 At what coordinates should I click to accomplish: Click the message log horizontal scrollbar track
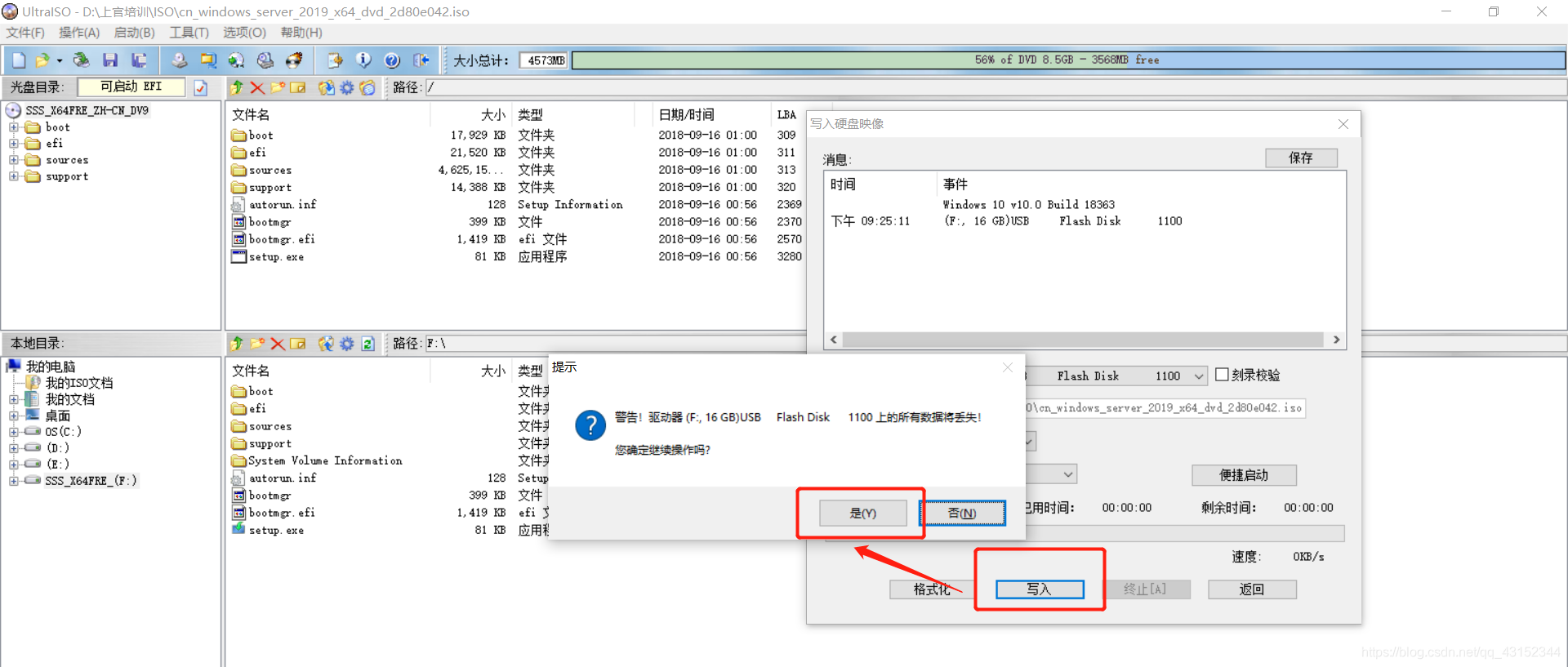click(1083, 340)
